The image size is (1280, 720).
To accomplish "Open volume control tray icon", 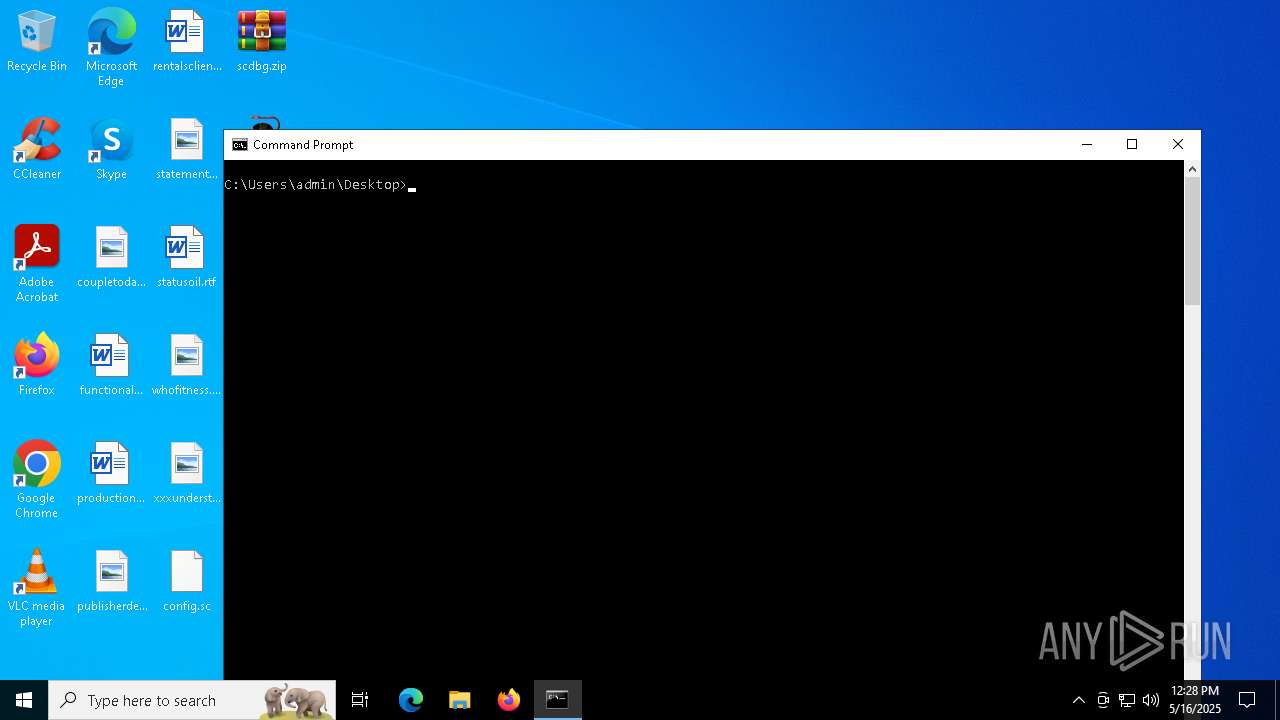I will pos(1151,700).
